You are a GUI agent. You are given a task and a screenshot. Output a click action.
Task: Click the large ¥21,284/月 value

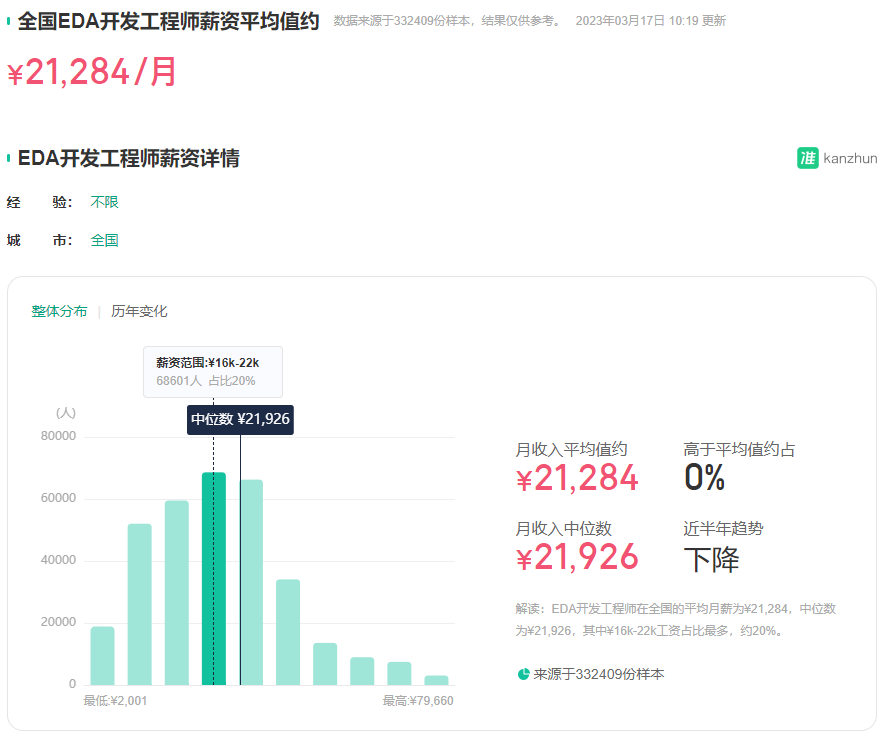[x=92, y=72]
